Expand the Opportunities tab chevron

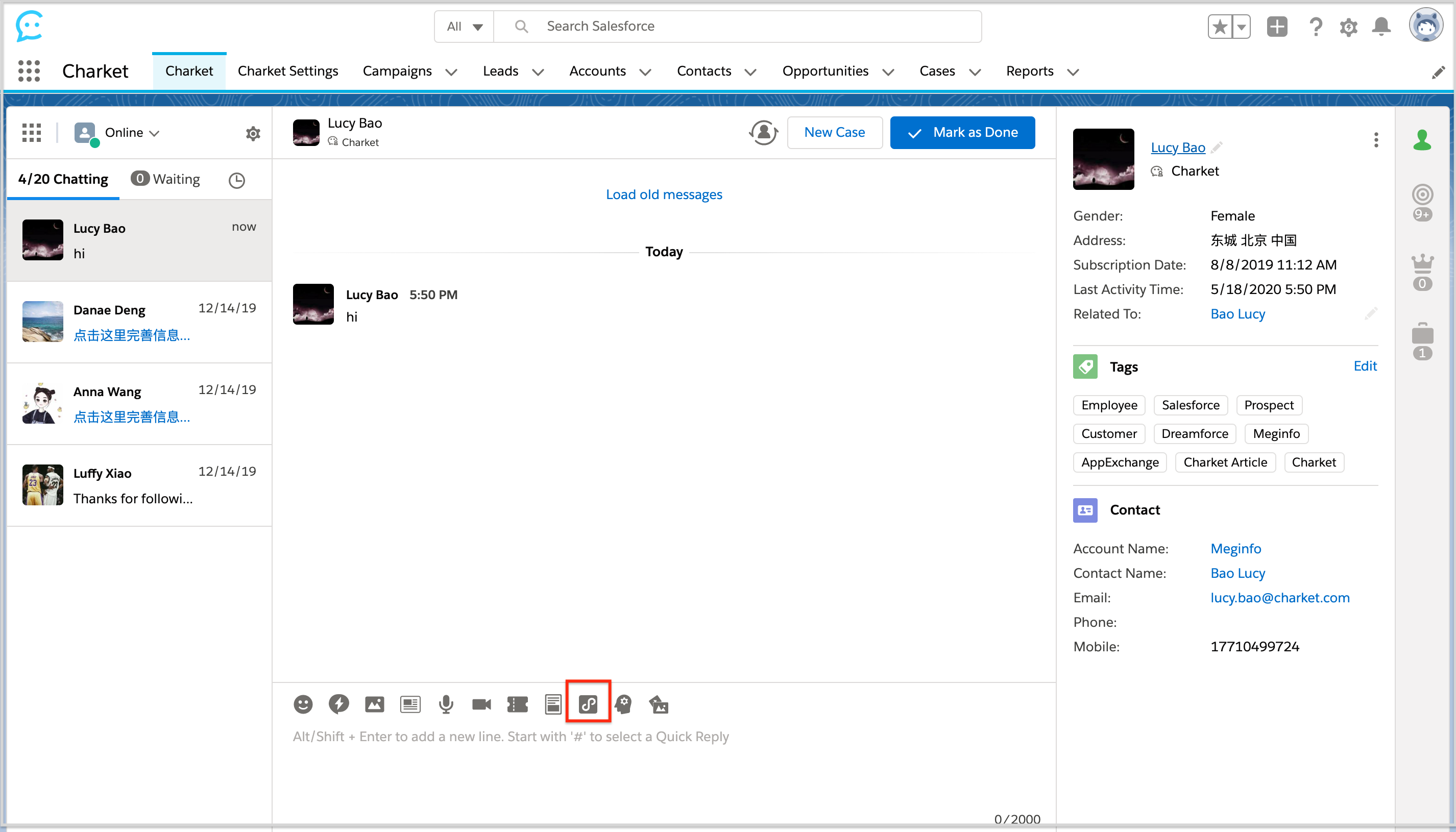[888, 72]
